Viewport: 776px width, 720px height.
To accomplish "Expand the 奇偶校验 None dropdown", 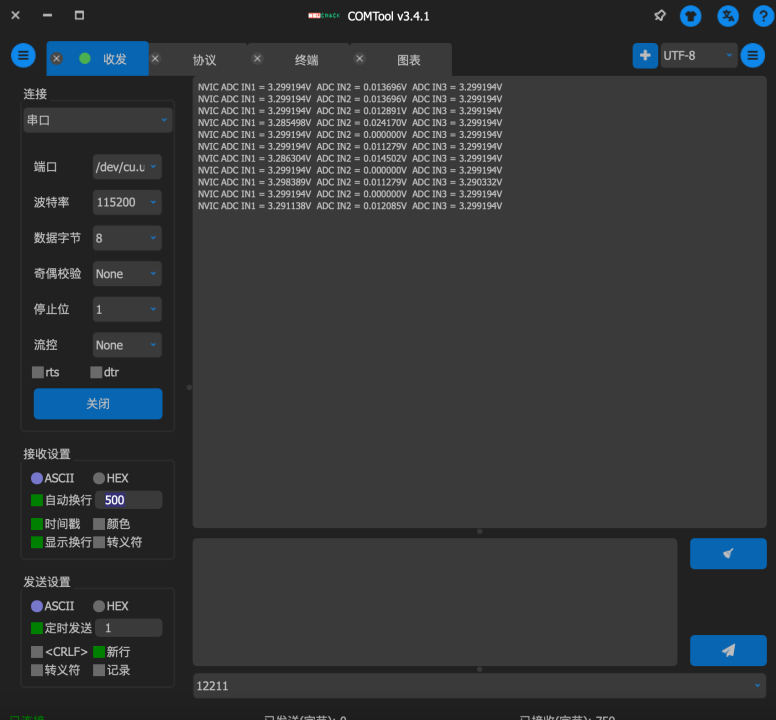I will 127,274.
